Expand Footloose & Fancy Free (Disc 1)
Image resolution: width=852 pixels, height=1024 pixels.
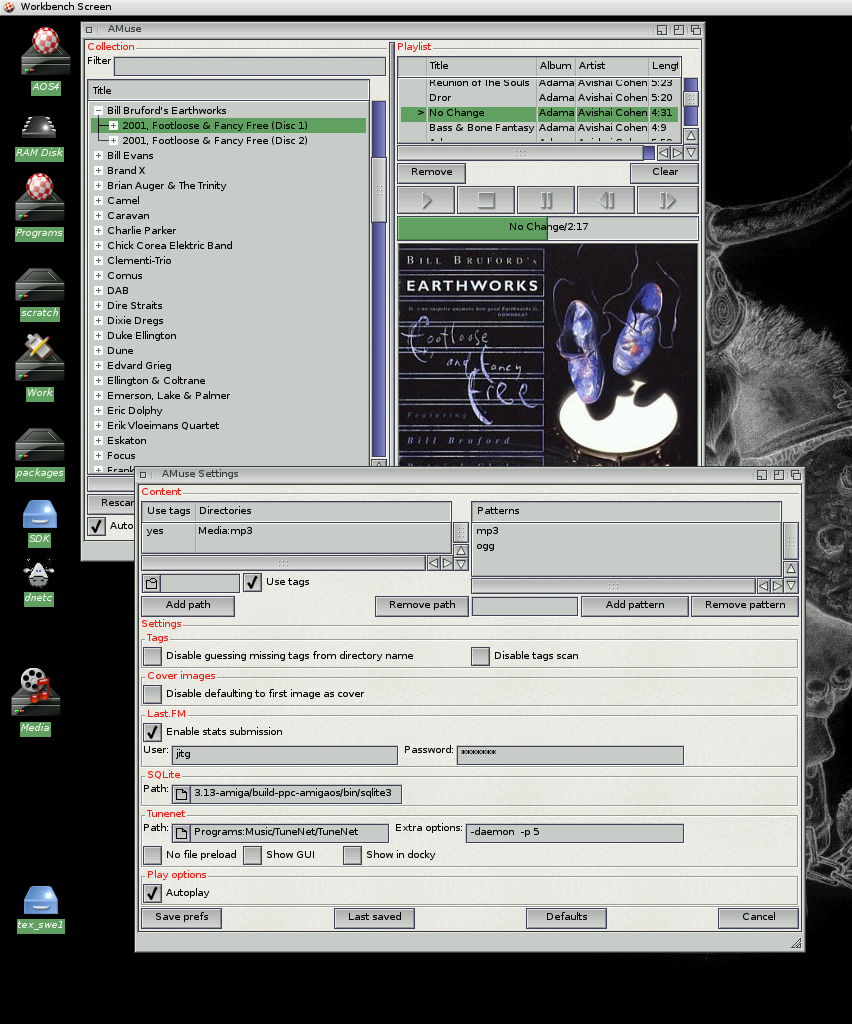[114, 125]
